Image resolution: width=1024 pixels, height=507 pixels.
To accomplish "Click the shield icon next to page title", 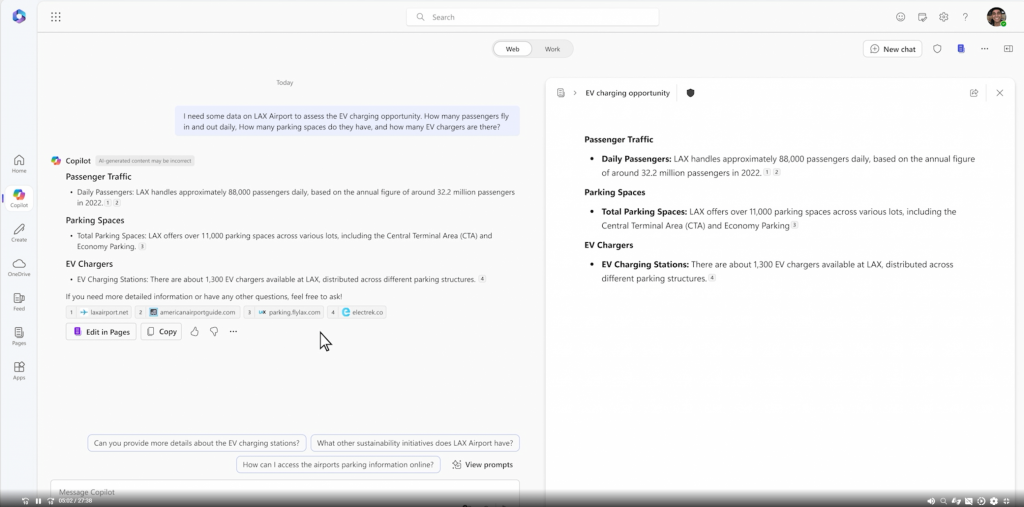I will (690, 93).
